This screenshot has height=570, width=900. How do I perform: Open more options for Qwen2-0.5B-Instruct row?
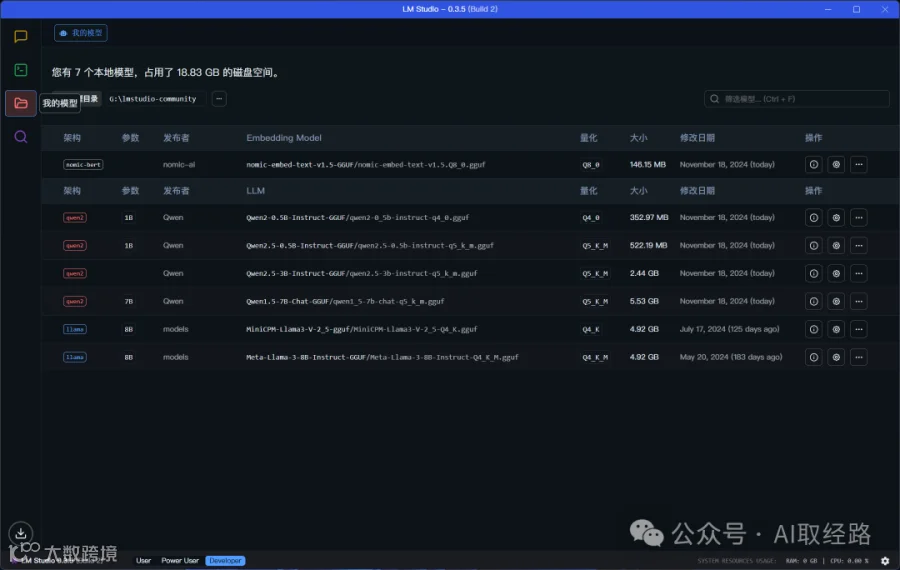(859, 218)
